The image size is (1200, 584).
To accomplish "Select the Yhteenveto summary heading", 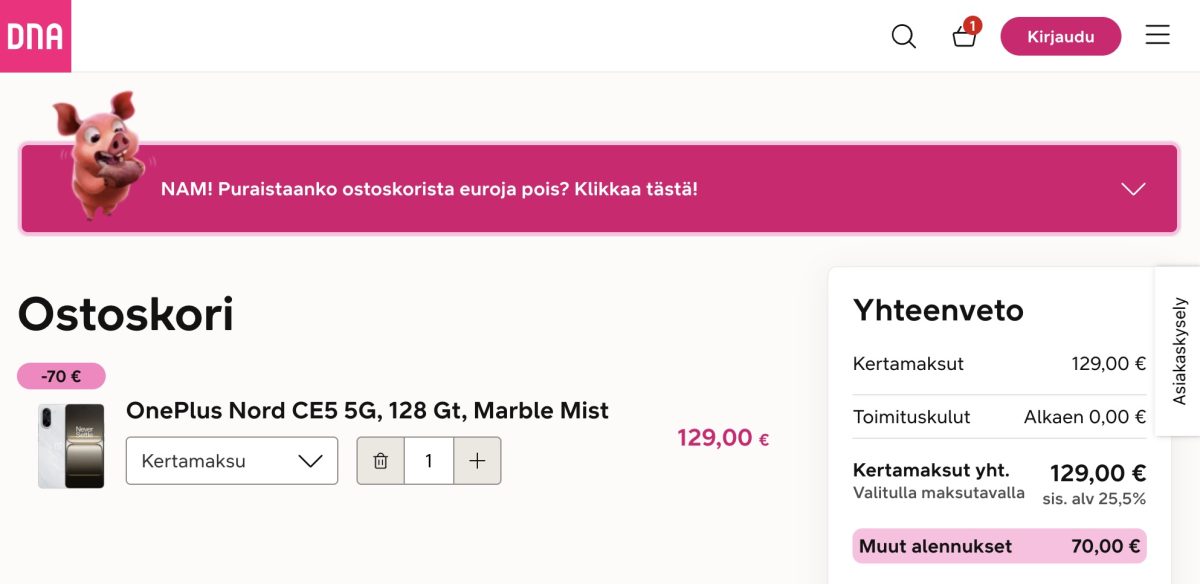I will pyautogui.click(x=938, y=310).
